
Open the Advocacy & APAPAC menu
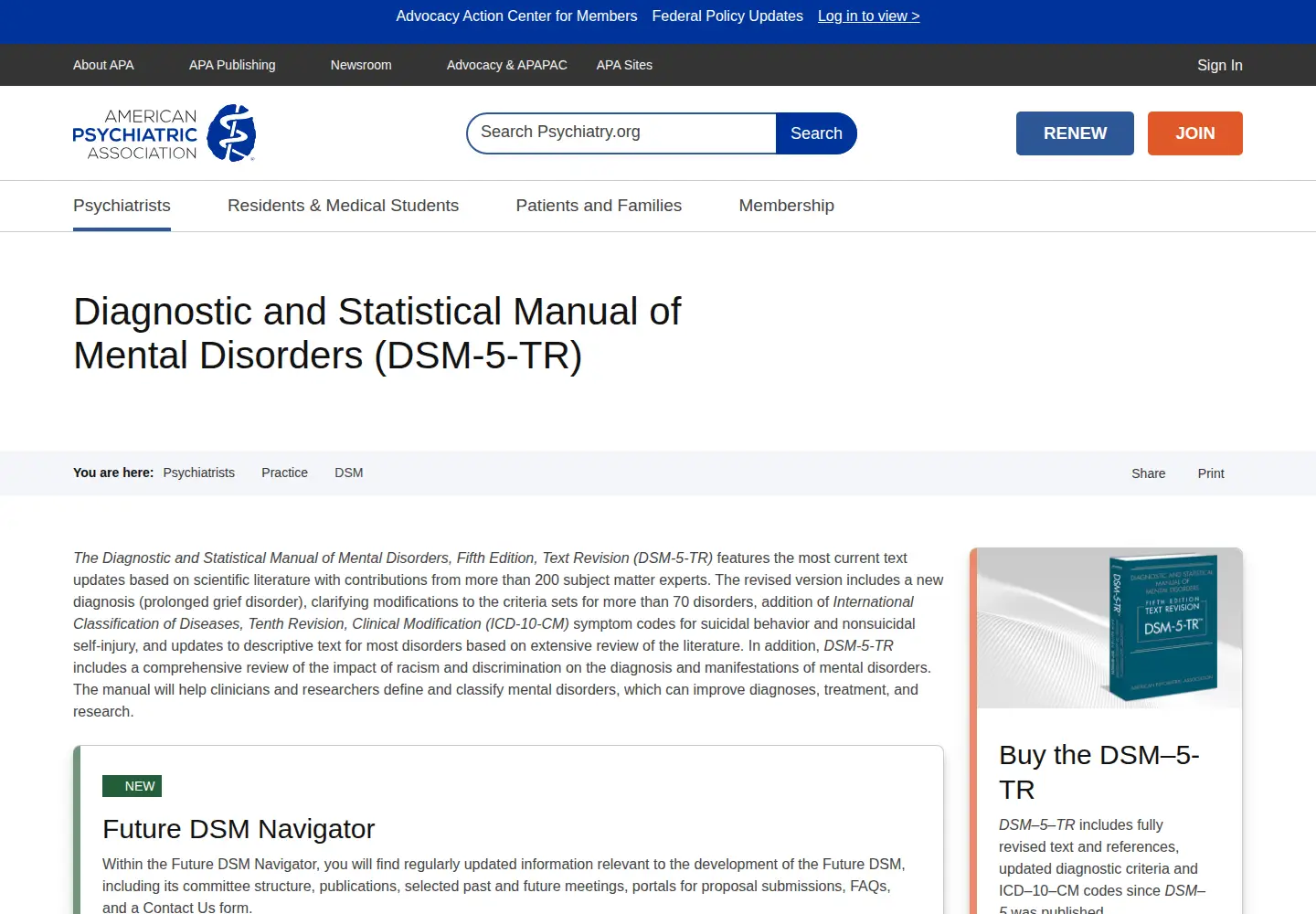(x=507, y=65)
